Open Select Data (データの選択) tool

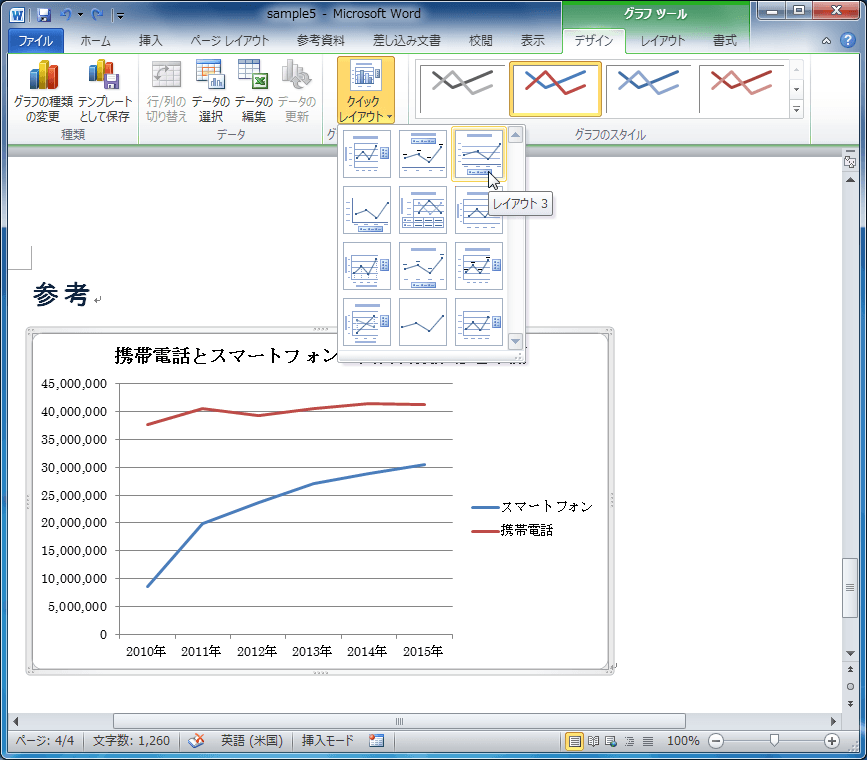[x=211, y=91]
